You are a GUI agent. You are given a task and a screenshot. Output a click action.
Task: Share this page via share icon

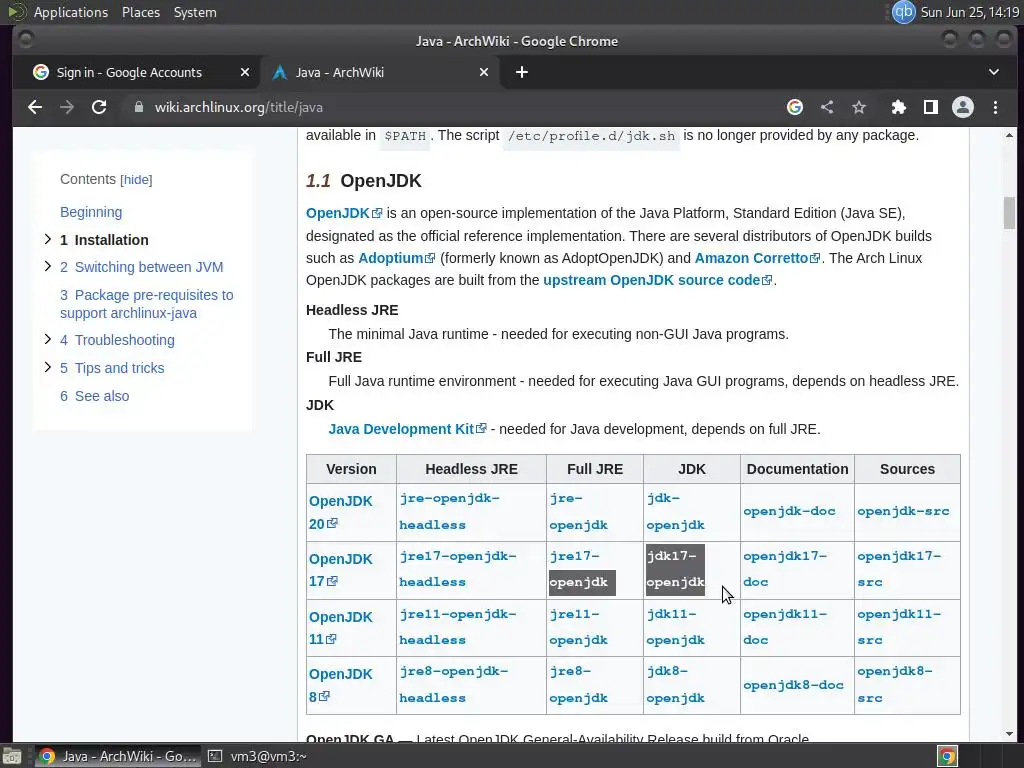[827, 107]
